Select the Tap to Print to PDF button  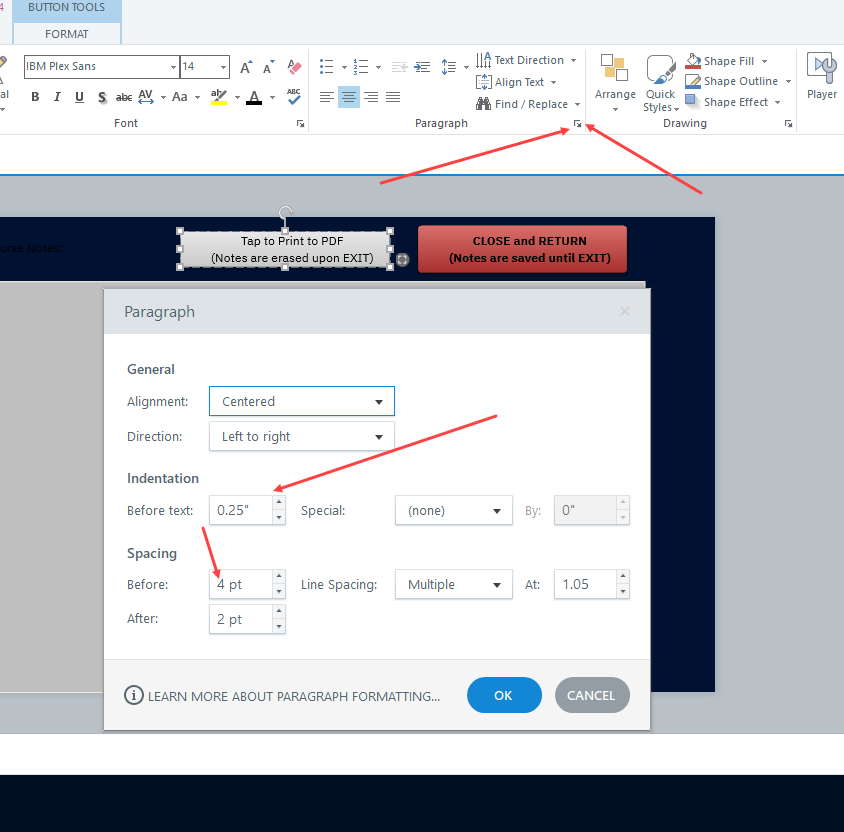(285, 250)
